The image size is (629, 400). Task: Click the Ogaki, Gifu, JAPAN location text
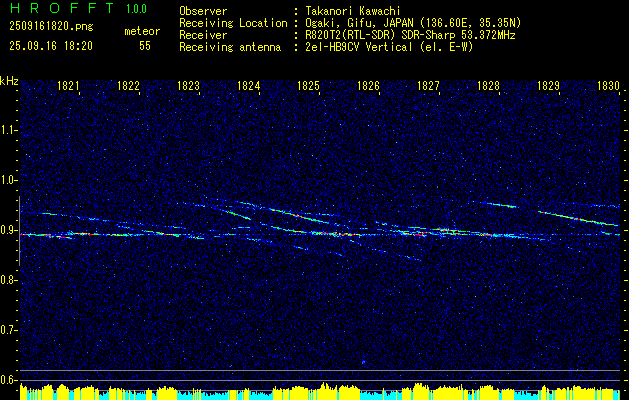pos(413,23)
